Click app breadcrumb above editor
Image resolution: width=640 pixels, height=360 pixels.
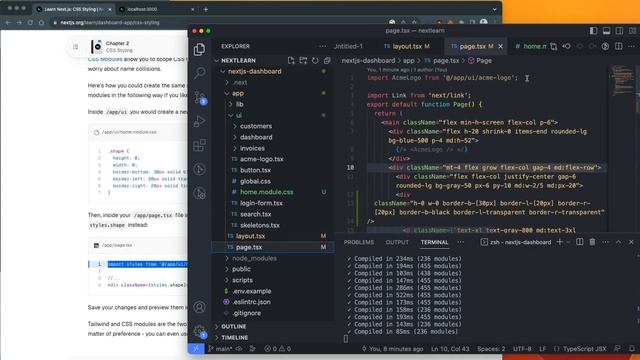[409, 60]
